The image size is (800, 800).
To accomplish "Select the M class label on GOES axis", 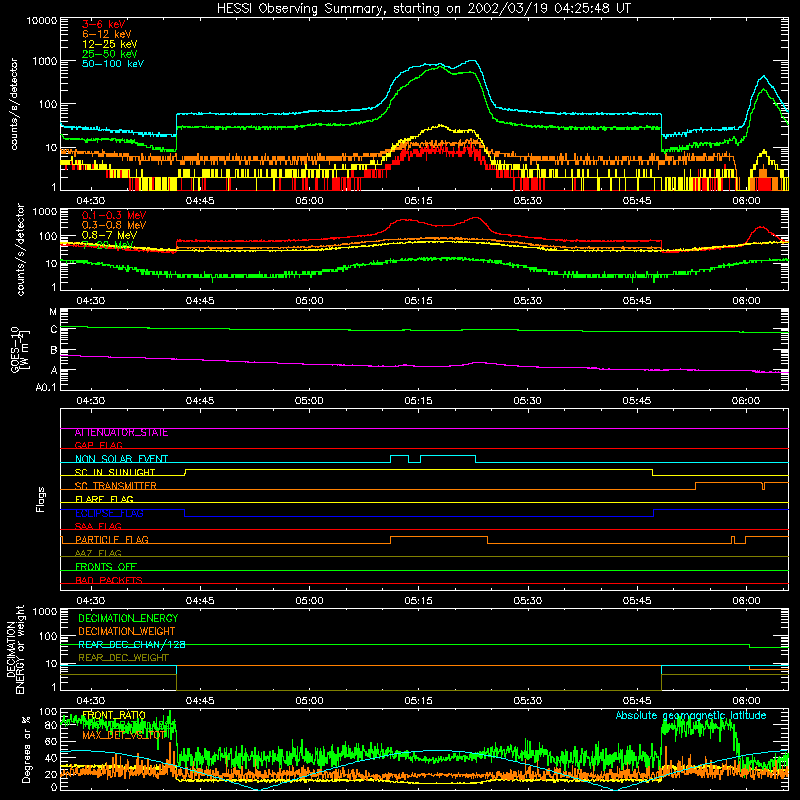I will tap(53, 312).
